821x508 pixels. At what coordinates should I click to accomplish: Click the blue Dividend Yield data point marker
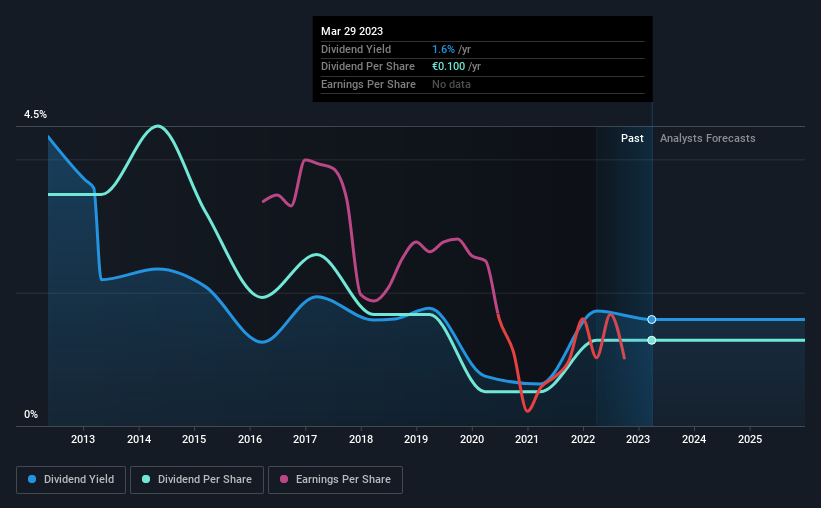coord(651,319)
